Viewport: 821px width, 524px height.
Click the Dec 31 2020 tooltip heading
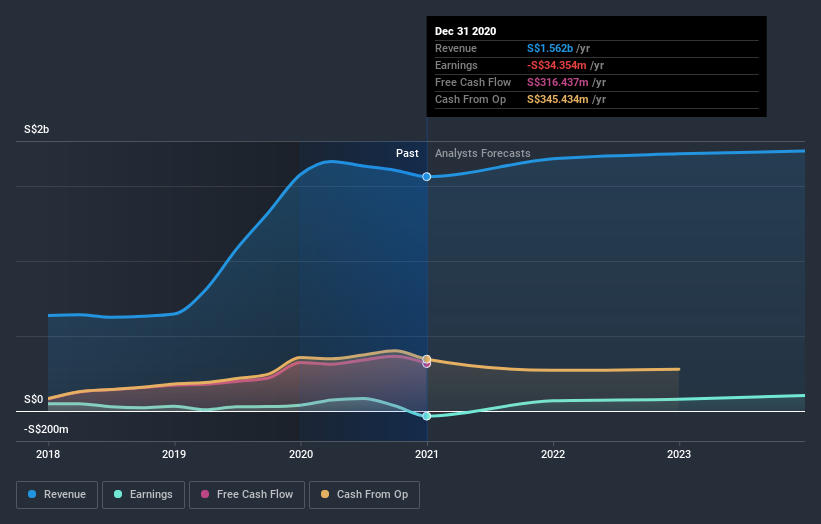point(465,31)
